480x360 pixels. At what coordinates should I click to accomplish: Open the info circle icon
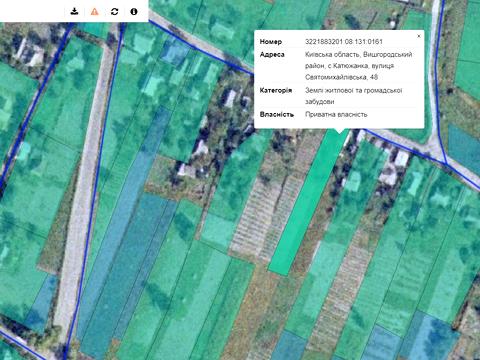134,11
